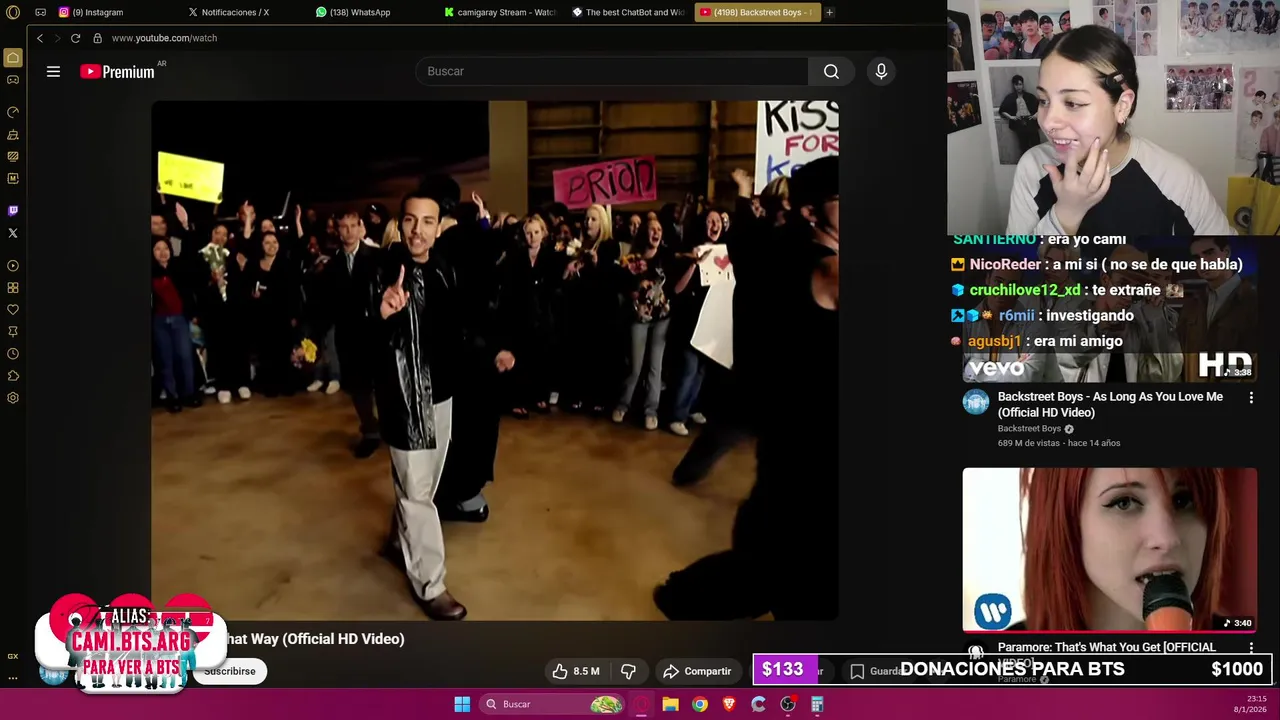Open History clock icon in sidebar
The image size is (1280, 720).
pos(13,354)
